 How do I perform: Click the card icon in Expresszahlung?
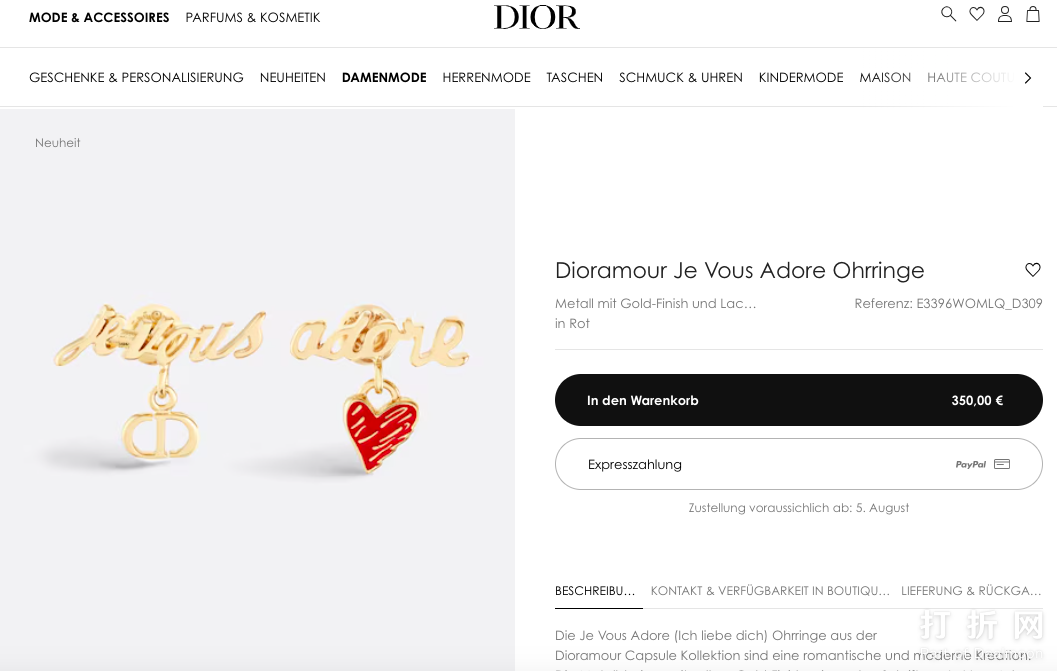pos(1002,464)
